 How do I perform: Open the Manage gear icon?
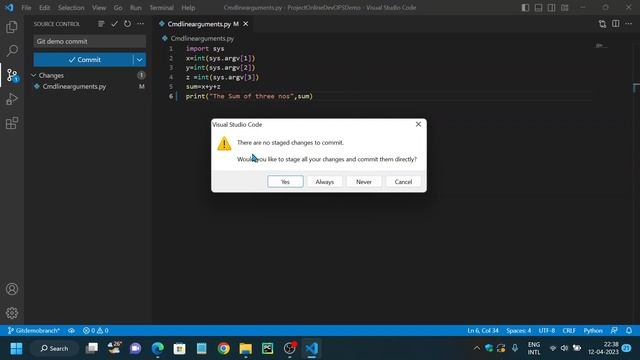pyautogui.click(x=12, y=313)
